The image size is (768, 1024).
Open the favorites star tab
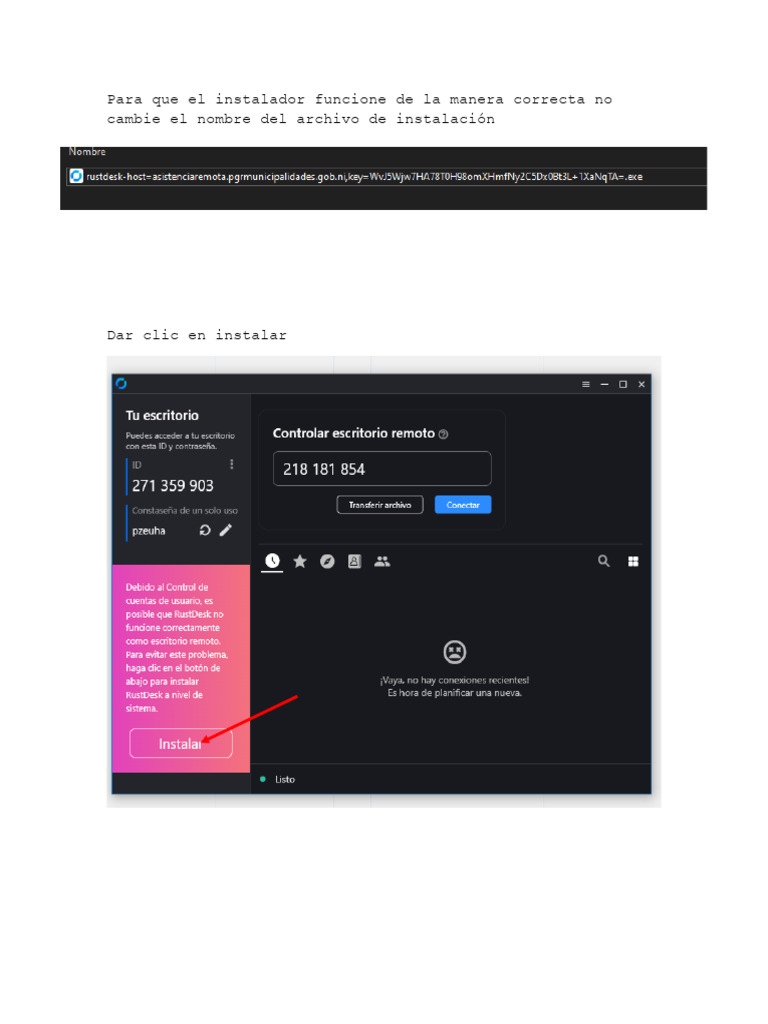point(300,561)
